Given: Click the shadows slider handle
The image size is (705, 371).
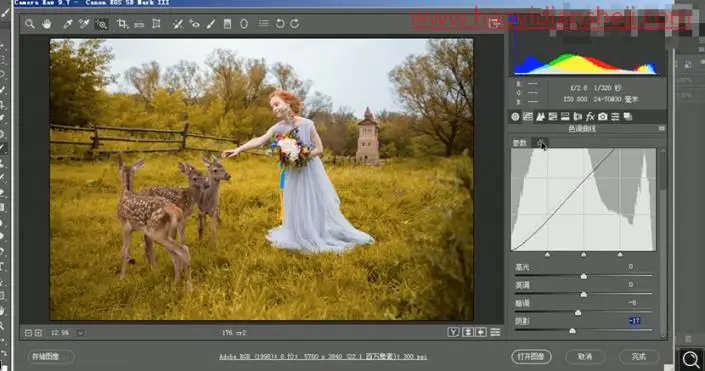Looking at the screenshot, I should point(572,331).
